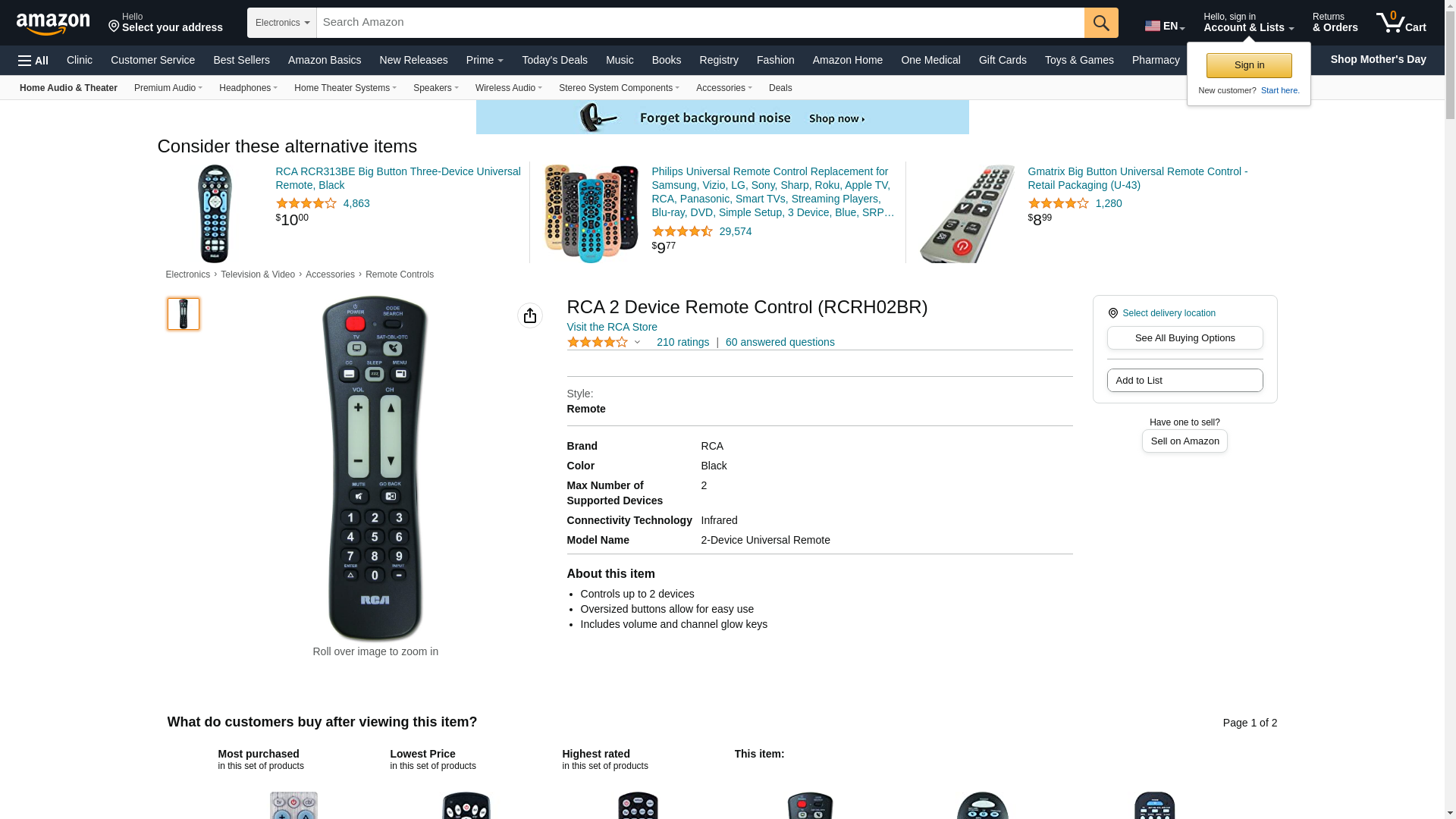The image size is (1456, 819).
Task: Click the delivery location pin icon
Action: (x=1112, y=313)
